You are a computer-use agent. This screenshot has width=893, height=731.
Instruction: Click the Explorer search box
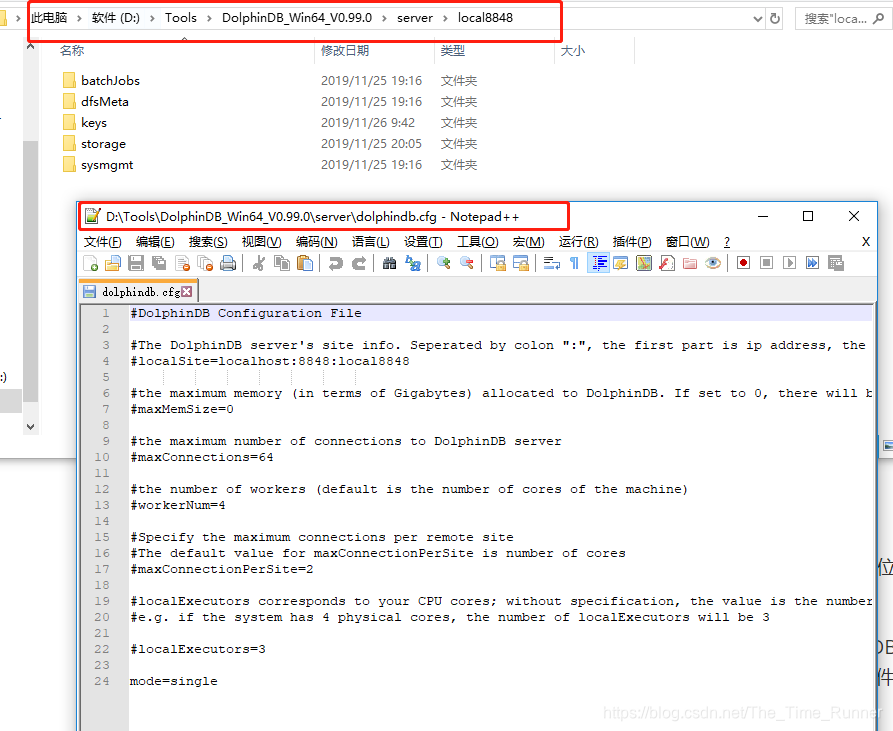pyautogui.click(x=843, y=19)
